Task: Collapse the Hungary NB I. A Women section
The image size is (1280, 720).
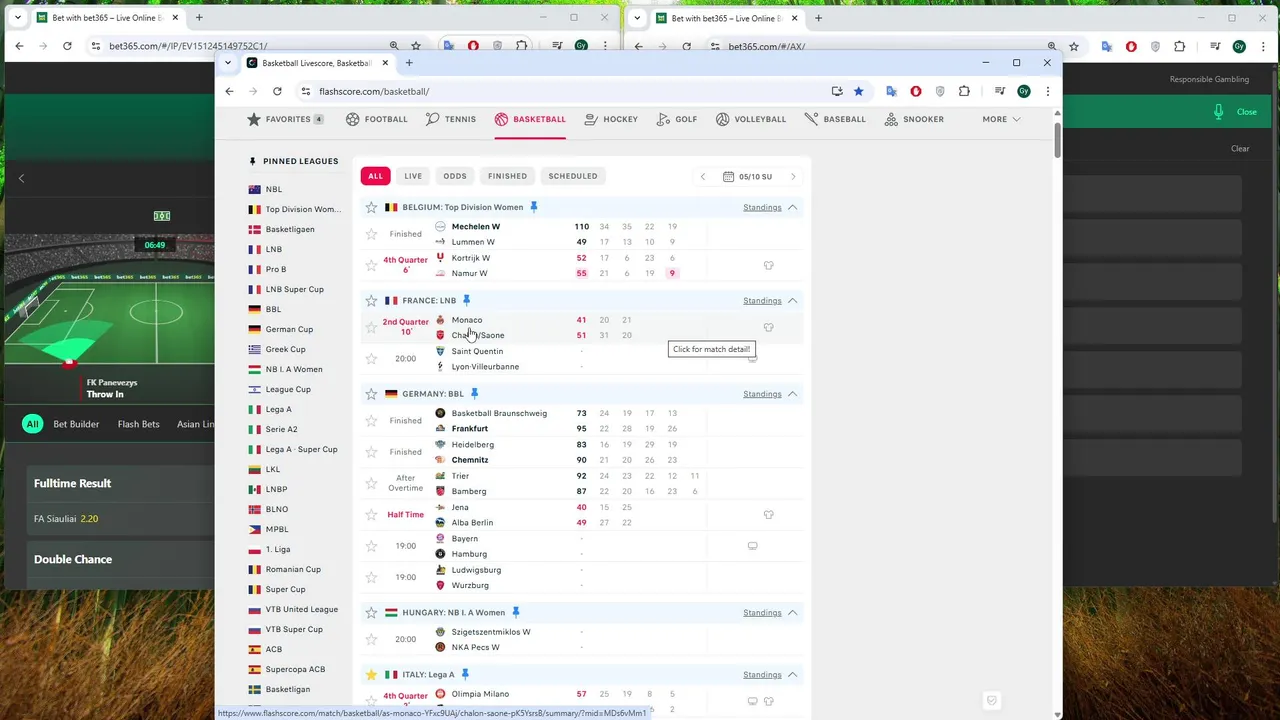Action: (x=793, y=612)
